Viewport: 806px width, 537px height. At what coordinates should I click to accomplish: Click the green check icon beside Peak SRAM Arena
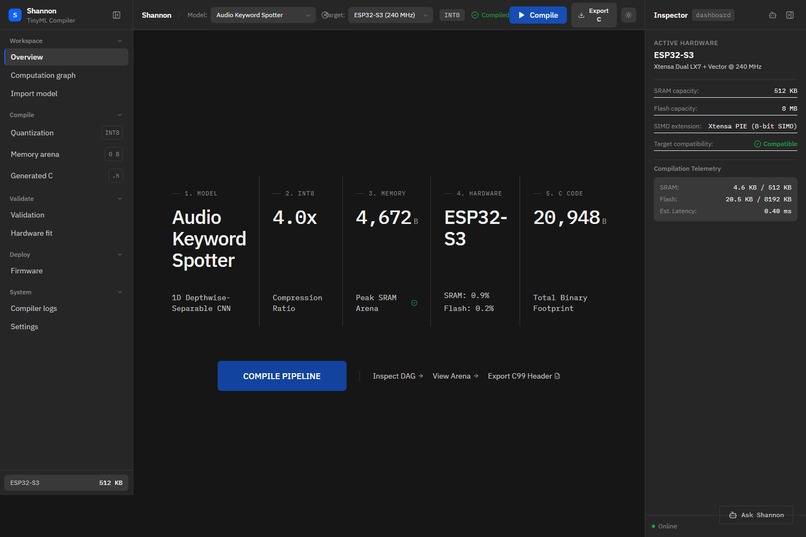pyautogui.click(x=414, y=303)
